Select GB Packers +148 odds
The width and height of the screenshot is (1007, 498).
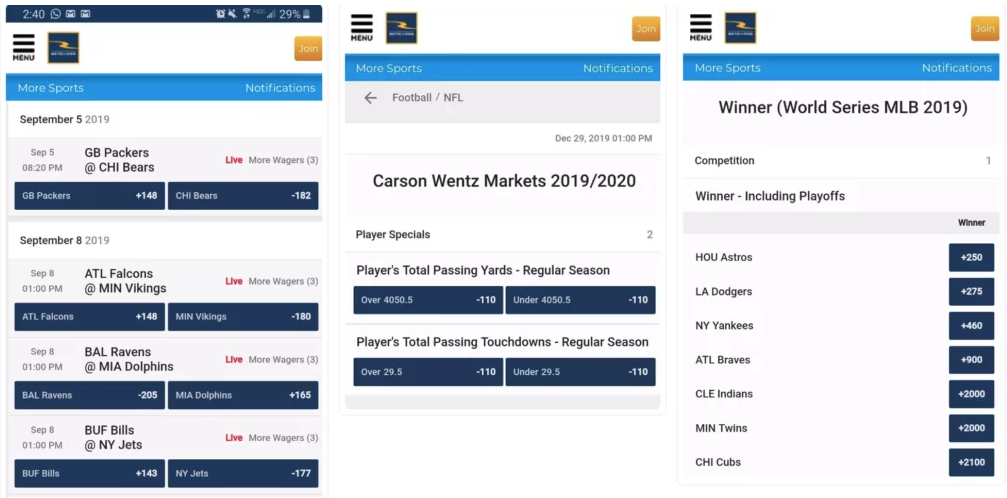coord(89,196)
